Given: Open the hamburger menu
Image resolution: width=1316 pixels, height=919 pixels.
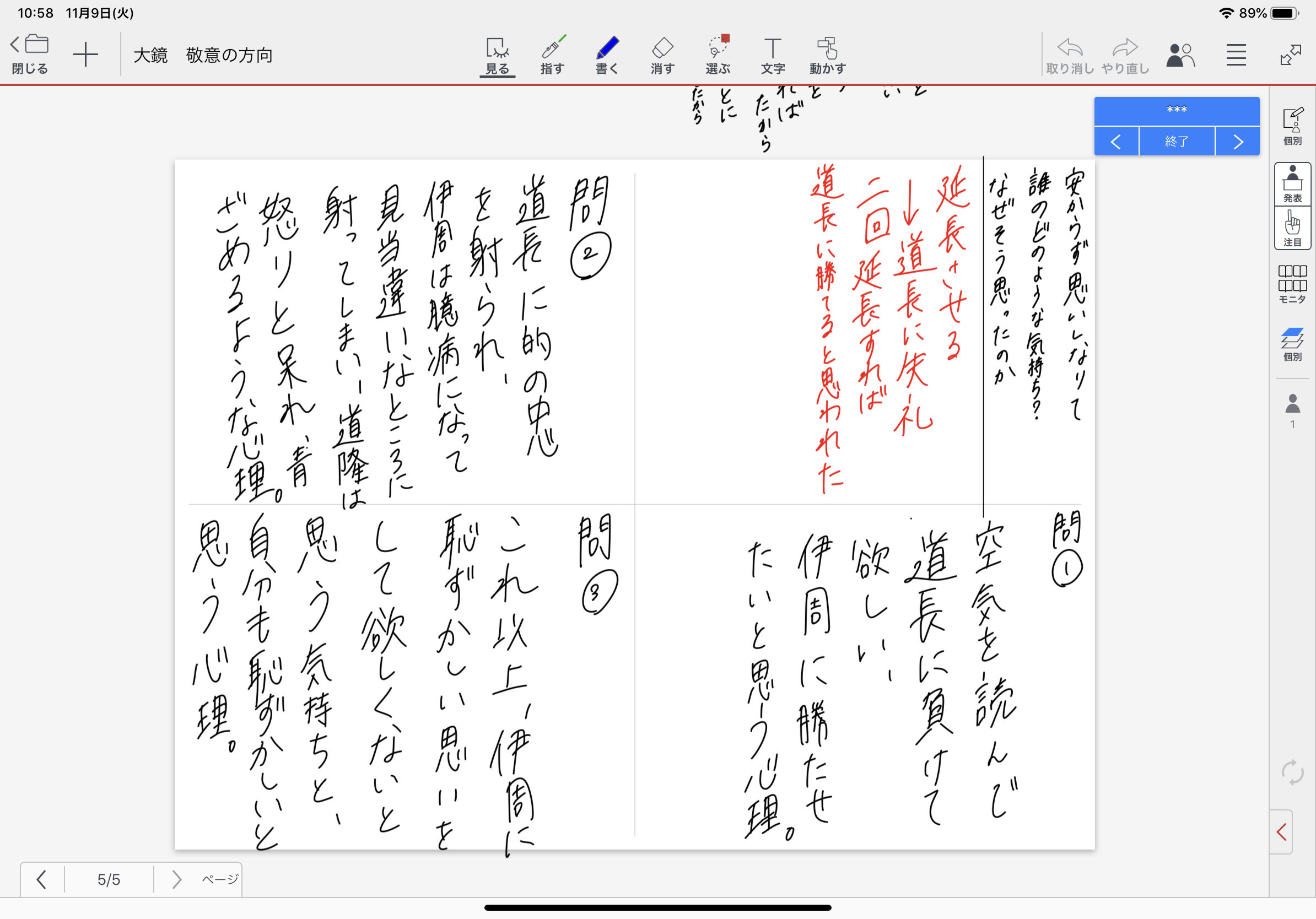Looking at the screenshot, I should [1236, 56].
